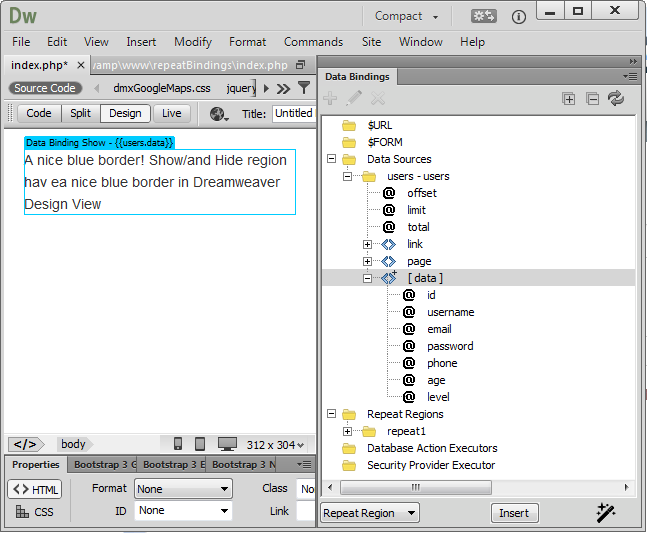This screenshot has width=647, height=533.
Task: Click the X delete binding icon
Action: [x=378, y=99]
